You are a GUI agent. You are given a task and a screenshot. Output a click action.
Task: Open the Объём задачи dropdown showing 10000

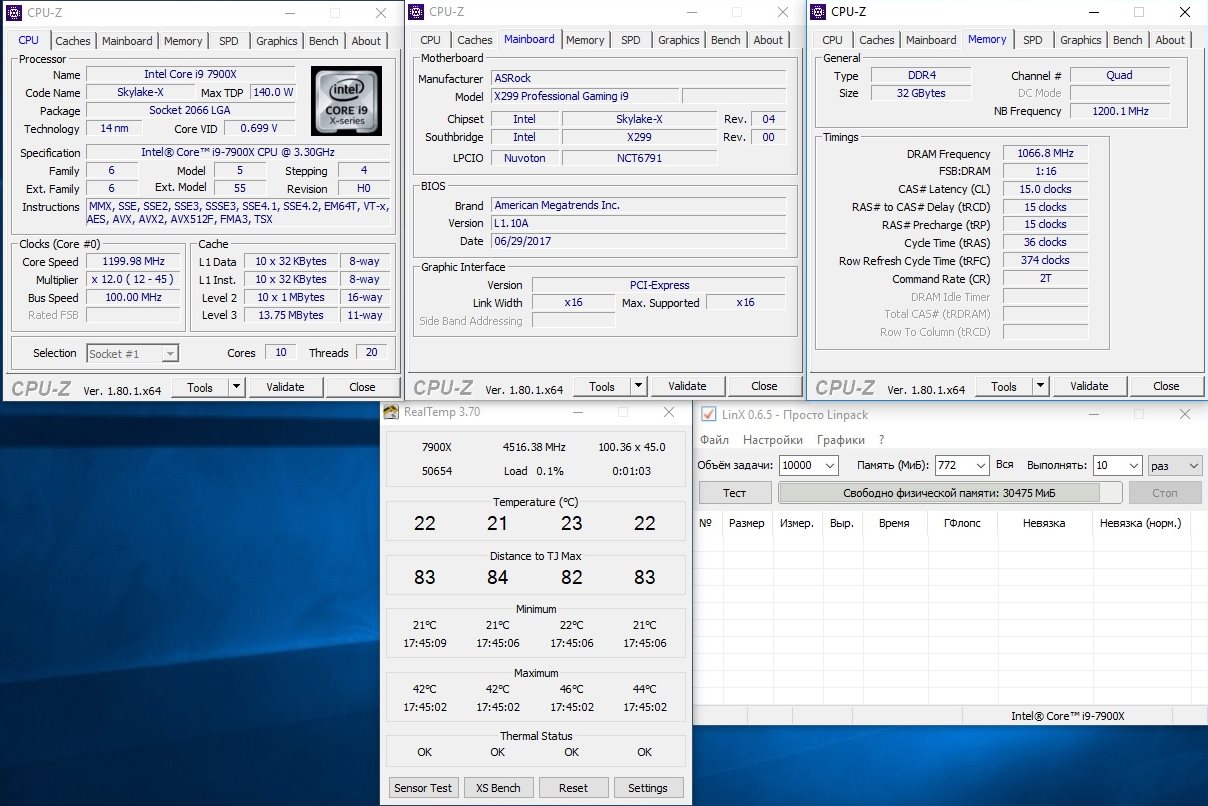click(829, 466)
